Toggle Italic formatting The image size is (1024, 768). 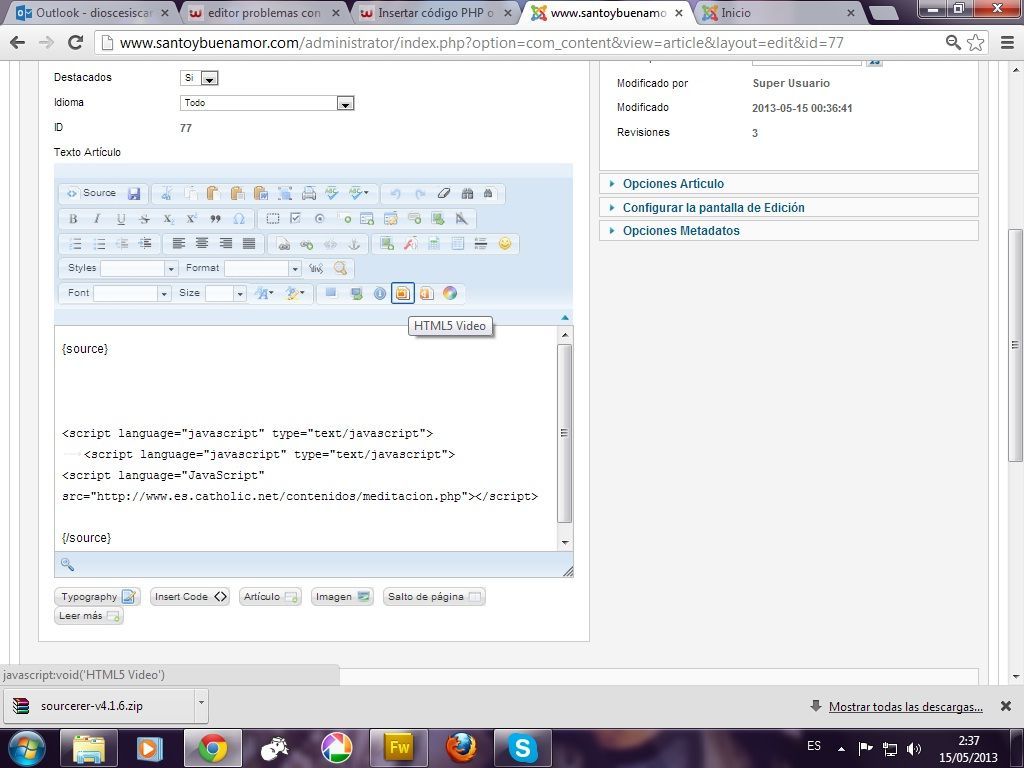pyautogui.click(x=97, y=219)
